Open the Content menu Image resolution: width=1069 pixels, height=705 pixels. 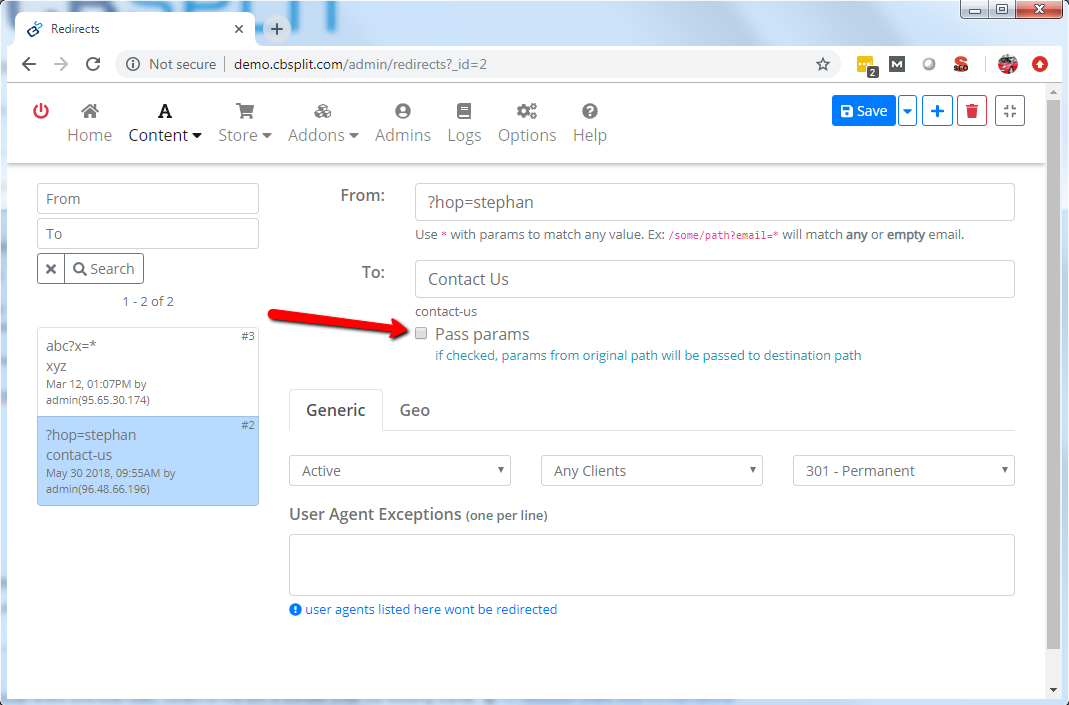(x=165, y=123)
